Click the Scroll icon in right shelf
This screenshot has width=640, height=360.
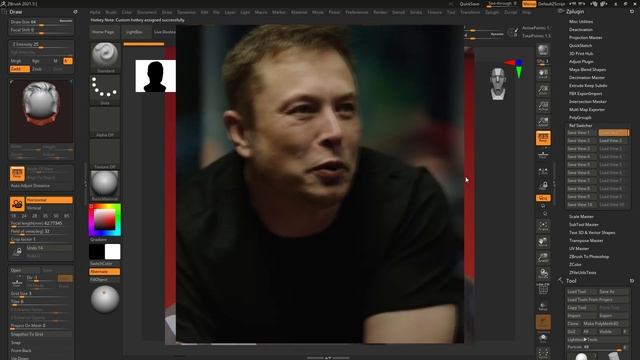pos(543,74)
